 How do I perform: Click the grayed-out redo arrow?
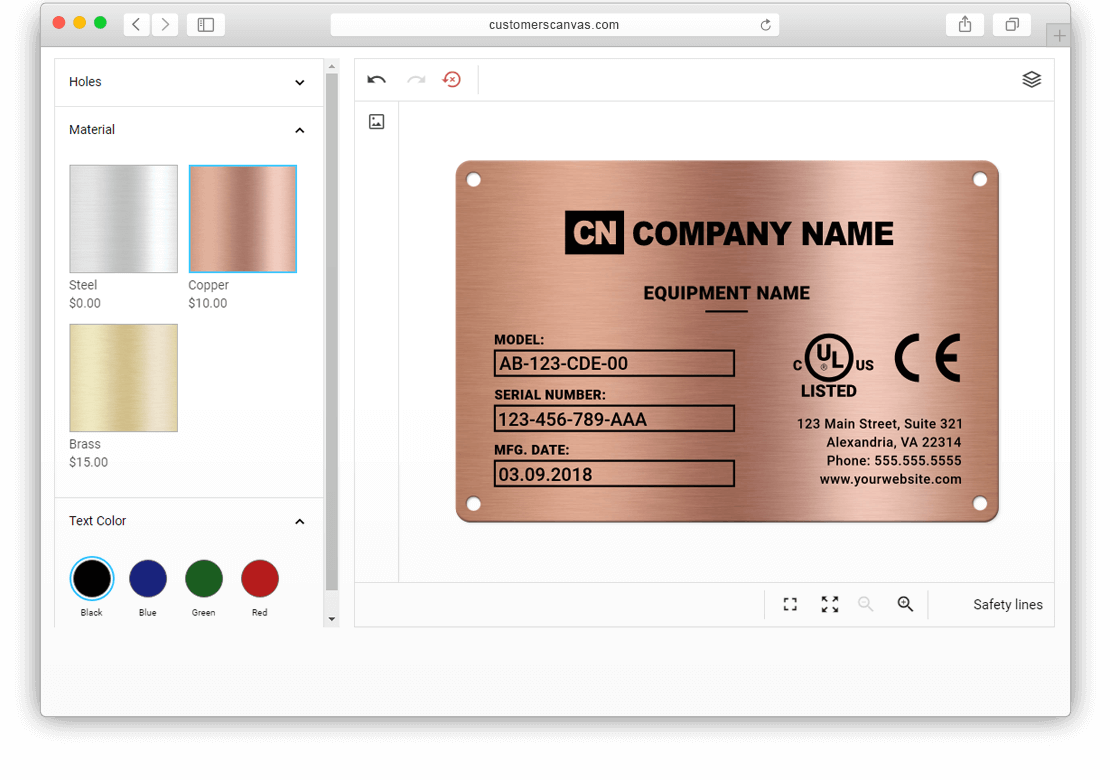[x=416, y=79]
